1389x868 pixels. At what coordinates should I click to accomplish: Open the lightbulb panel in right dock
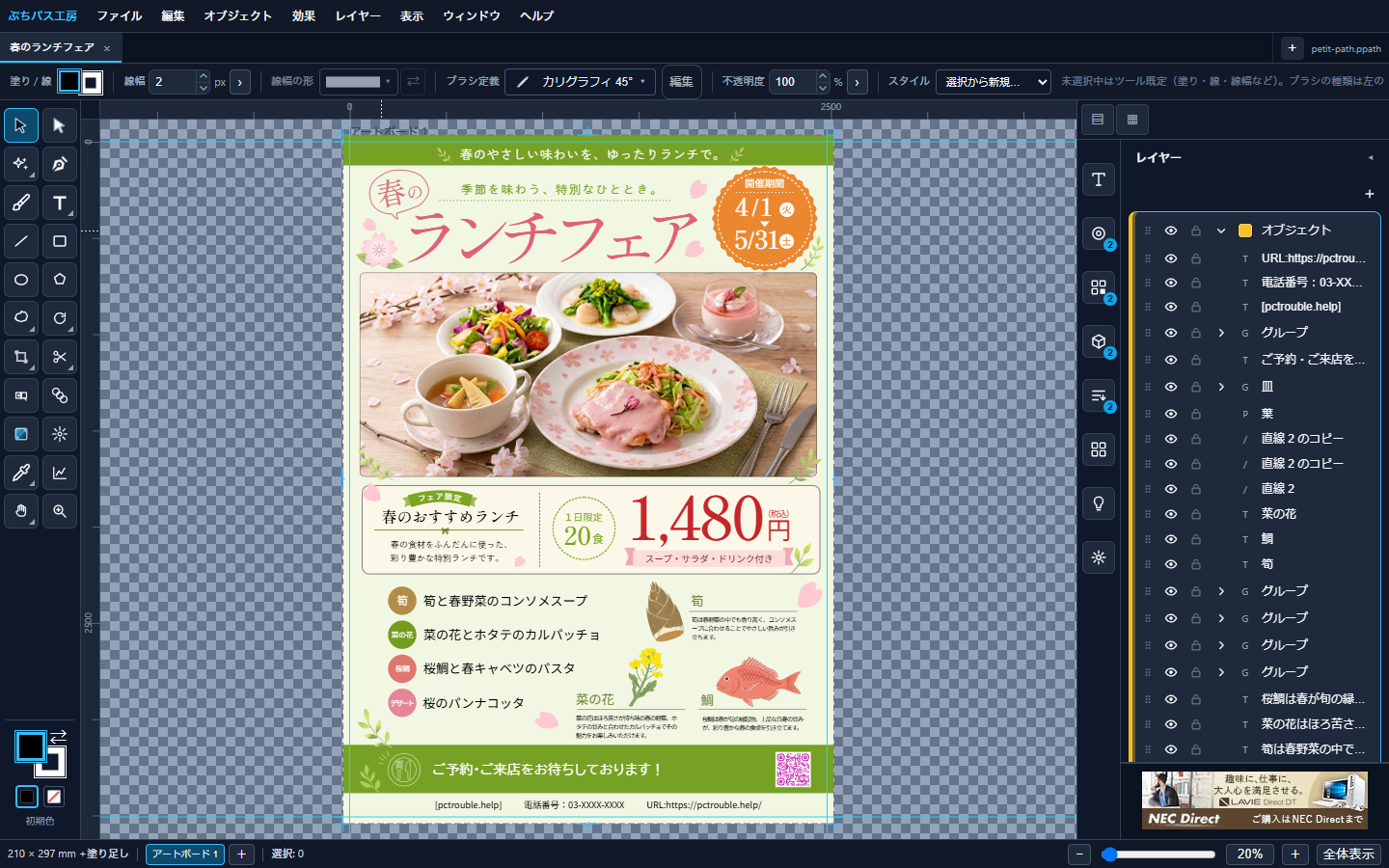[x=1099, y=503]
